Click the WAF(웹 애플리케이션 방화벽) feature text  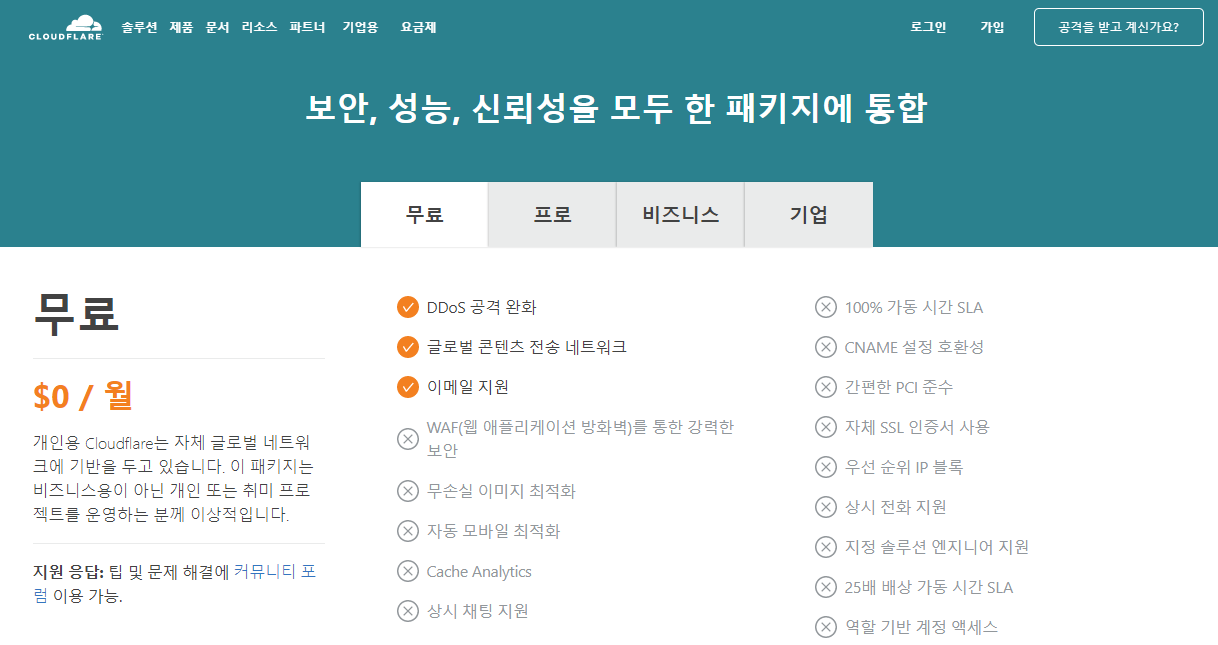[580, 439]
